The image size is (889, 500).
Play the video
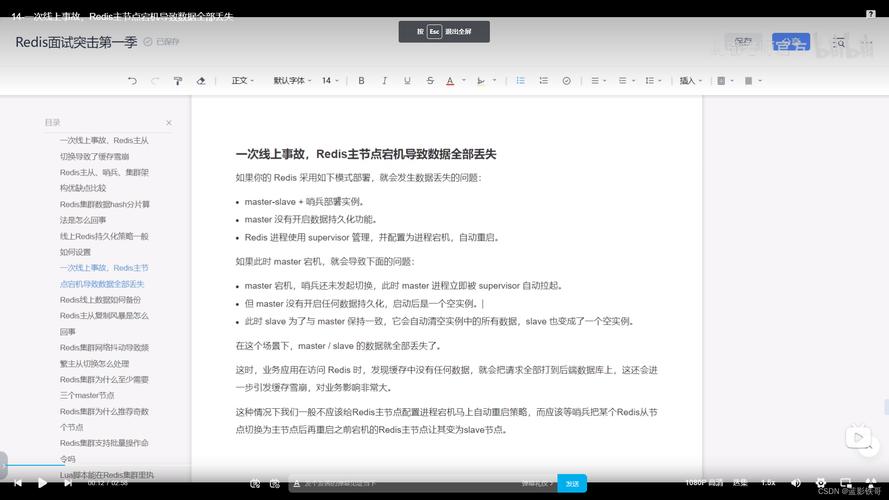(x=43, y=483)
